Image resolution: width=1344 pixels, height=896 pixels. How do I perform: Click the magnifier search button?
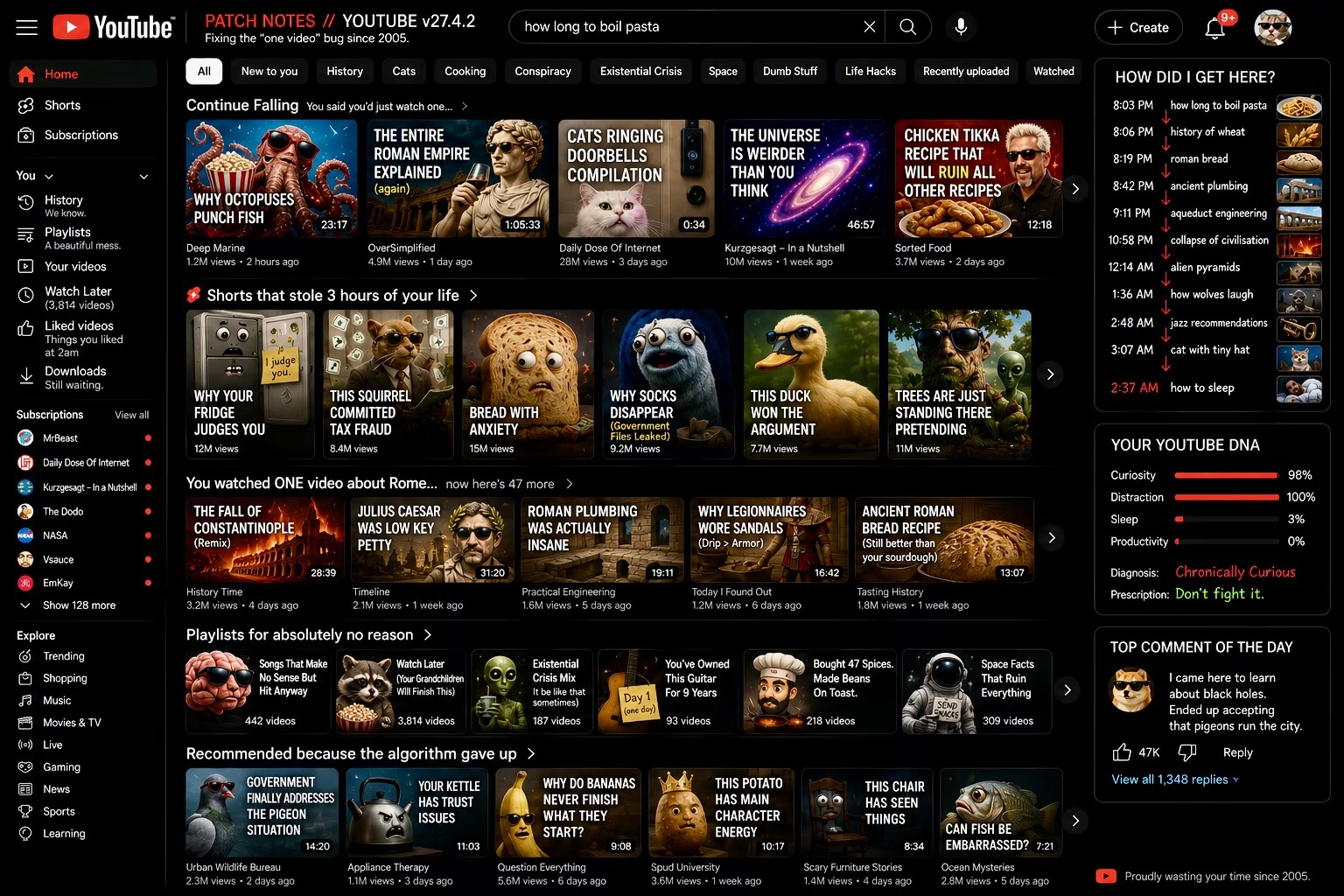pyautogui.click(x=908, y=27)
